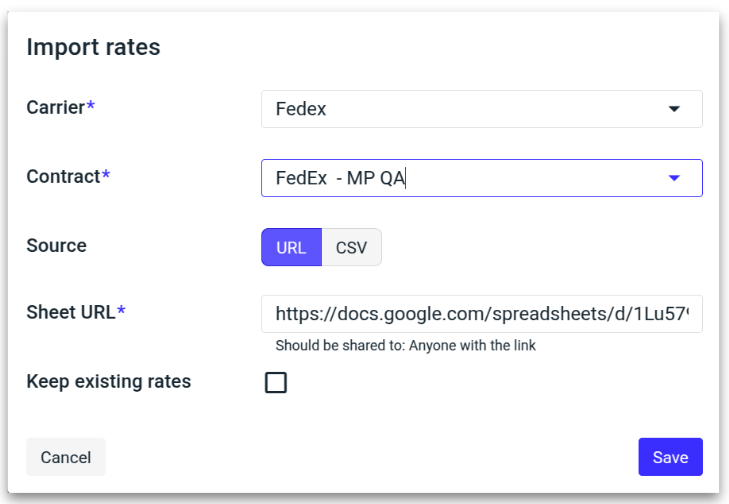Click the 'Keep existing rates' label text
The width and height of the screenshot is (729, 504).
[x=108, y=381]
